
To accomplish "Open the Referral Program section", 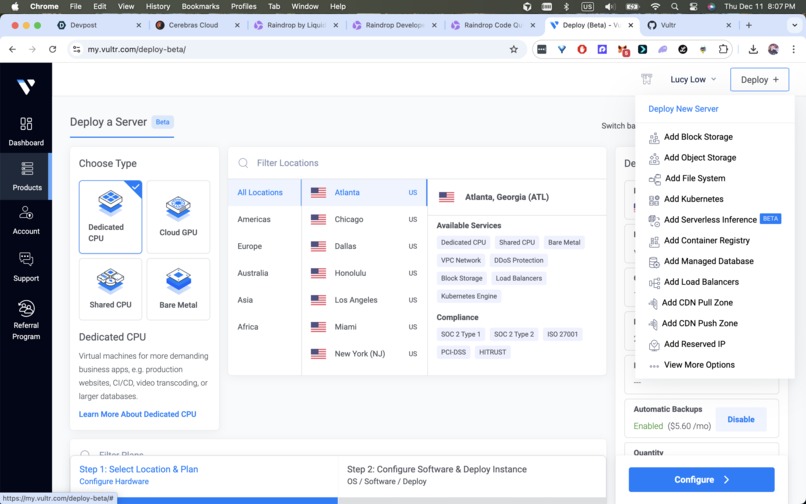I will (26, 320).
